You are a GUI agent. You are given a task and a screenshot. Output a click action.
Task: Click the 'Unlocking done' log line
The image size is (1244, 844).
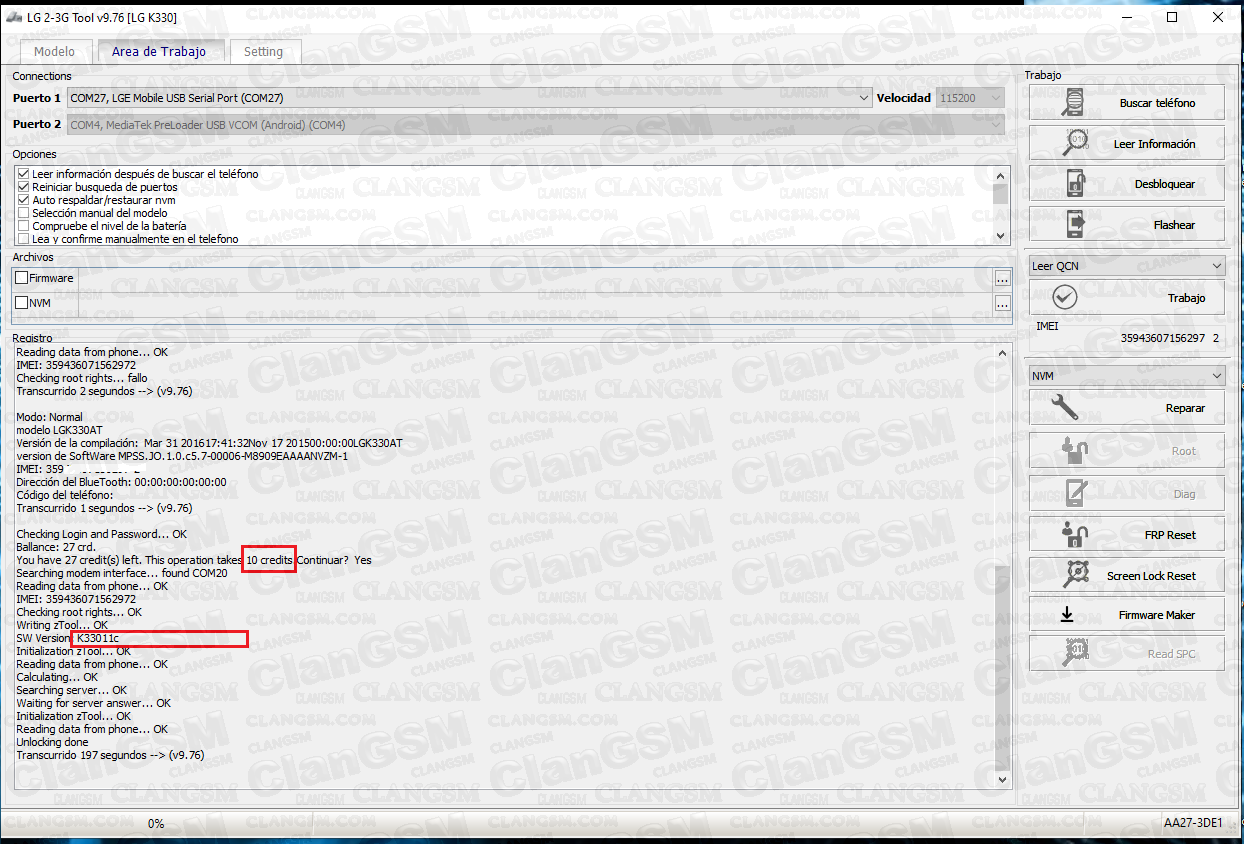[x=52, y=742]
